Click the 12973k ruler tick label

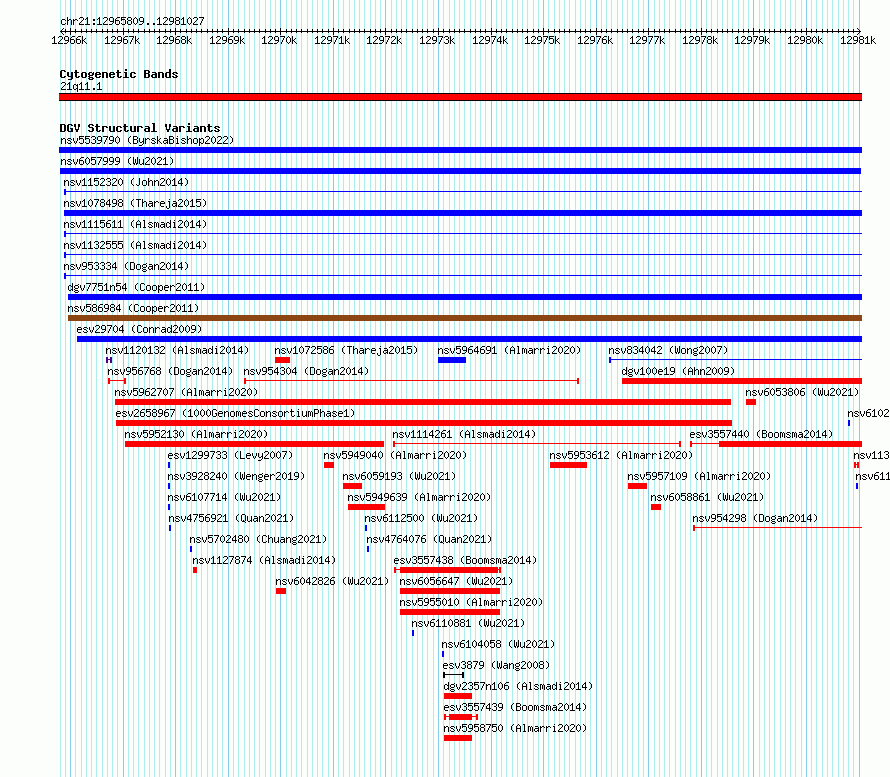point(437,40)
